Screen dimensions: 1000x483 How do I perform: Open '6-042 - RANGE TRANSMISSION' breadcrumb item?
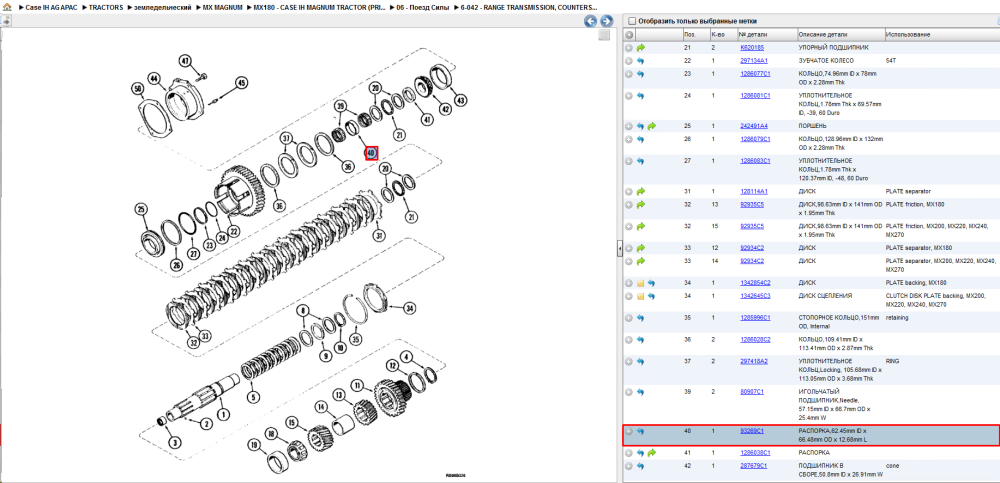point(529,6)
